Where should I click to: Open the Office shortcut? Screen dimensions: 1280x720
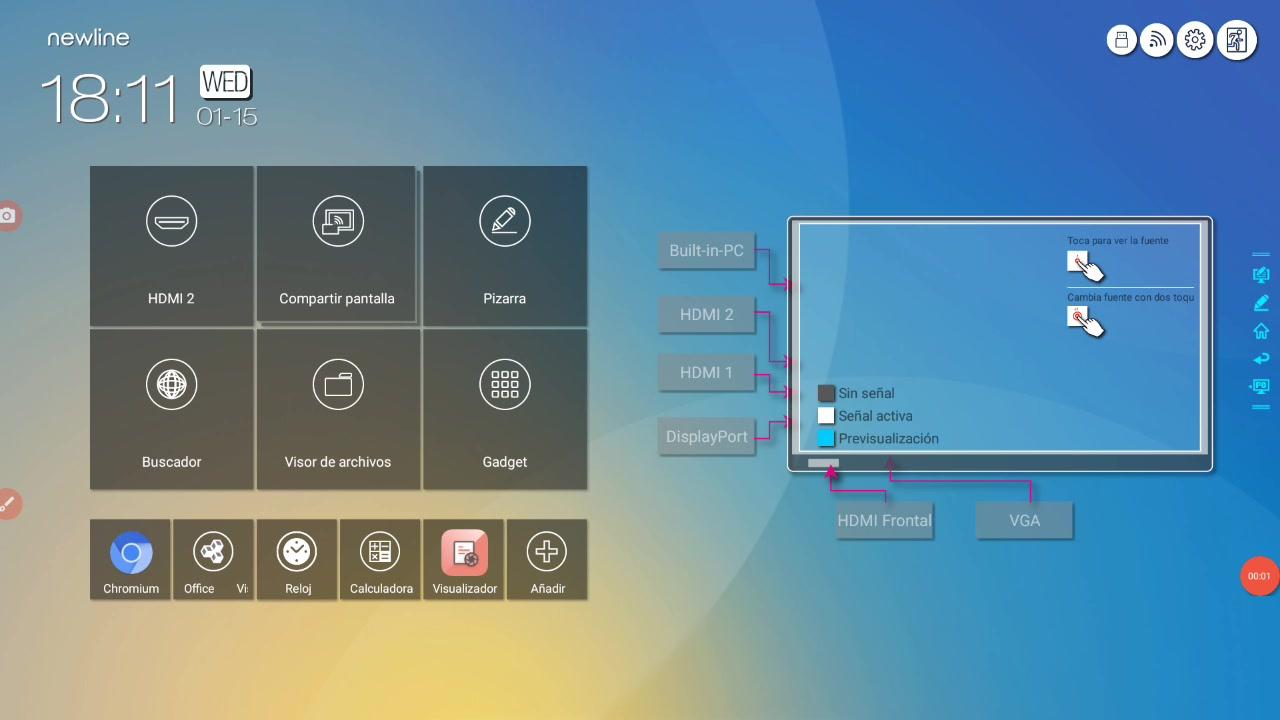click(x=212, y=559)
